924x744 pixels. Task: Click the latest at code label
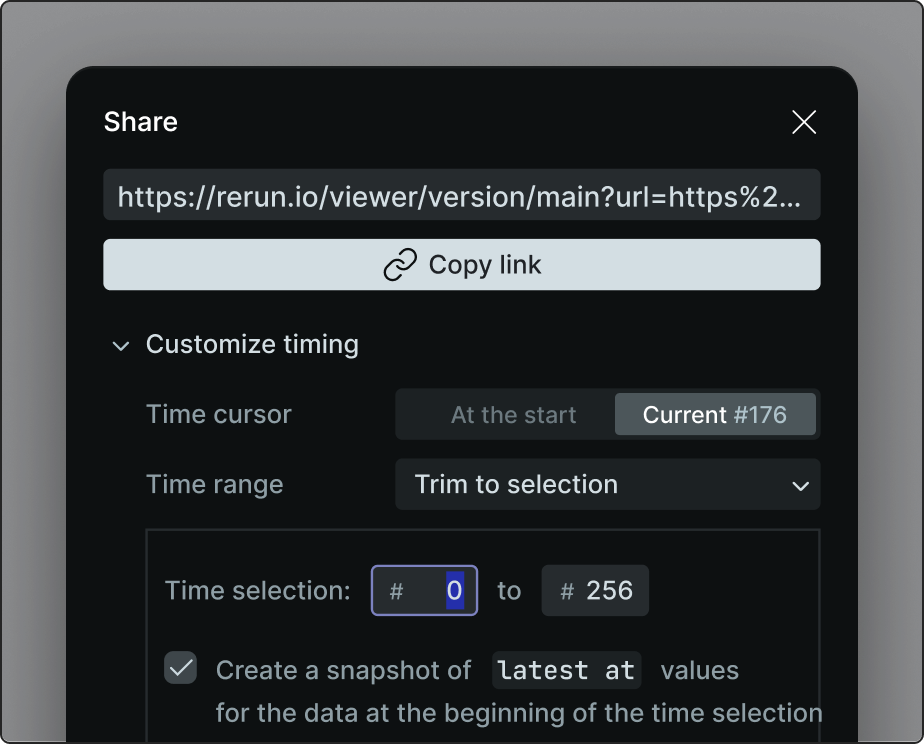pos(566,669)
